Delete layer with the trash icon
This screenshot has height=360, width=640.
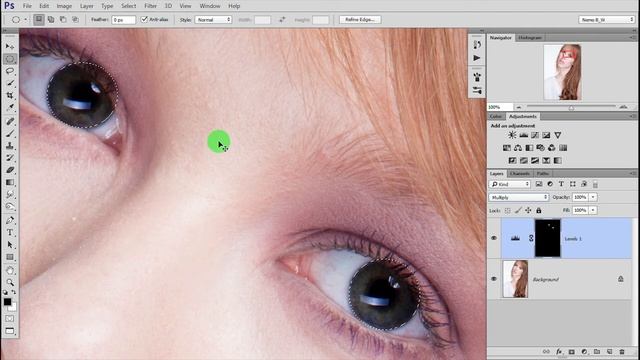[x=622, y=352]
